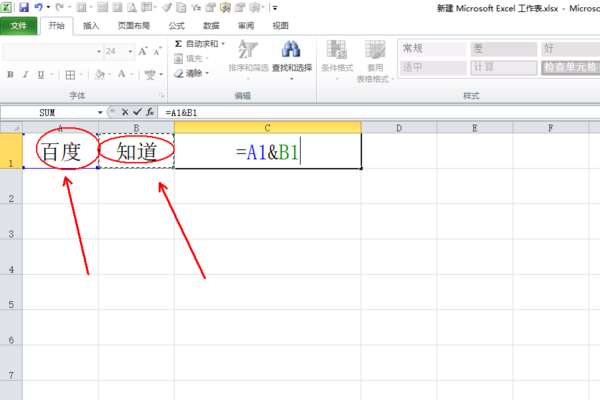Cancel formula entry with the X icon
This screenshot has height=400, width=600.
pos(125,112)
